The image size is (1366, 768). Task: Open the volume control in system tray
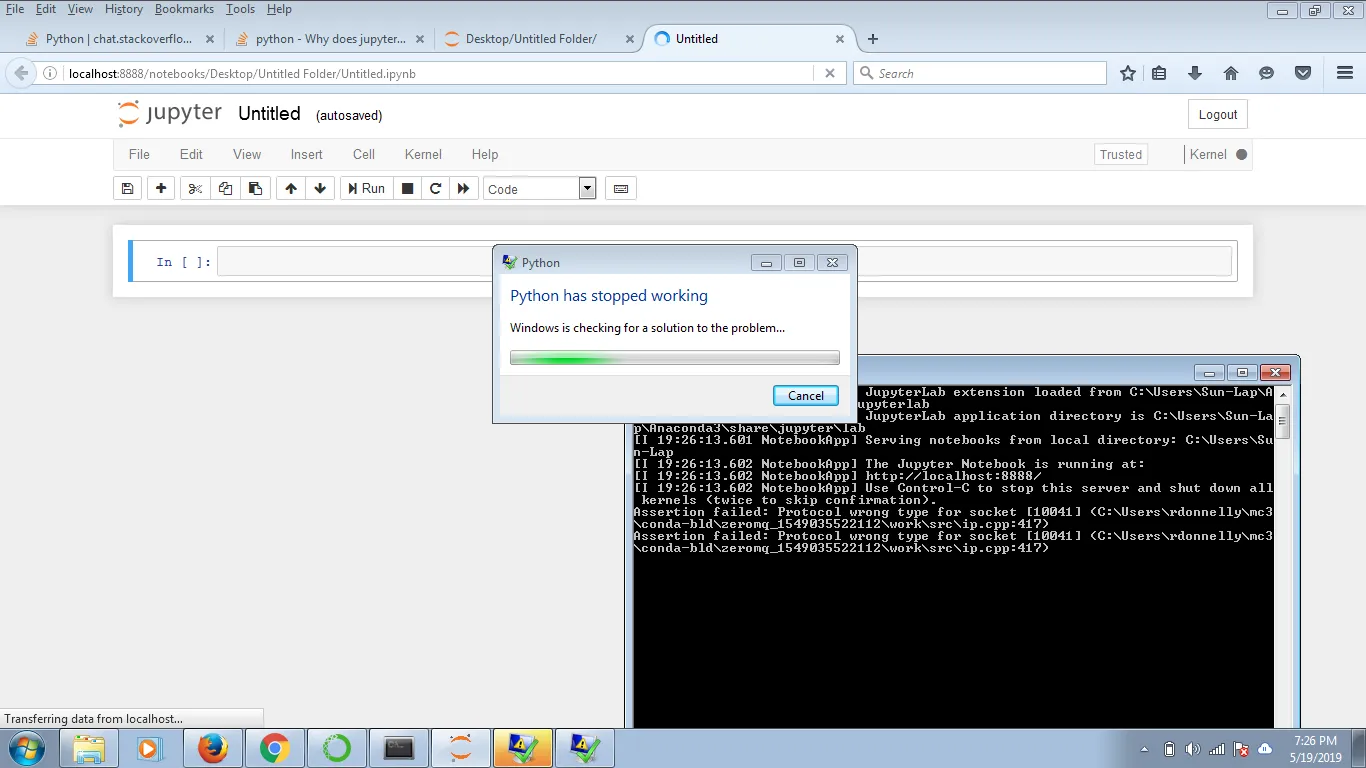point(1193,749)
